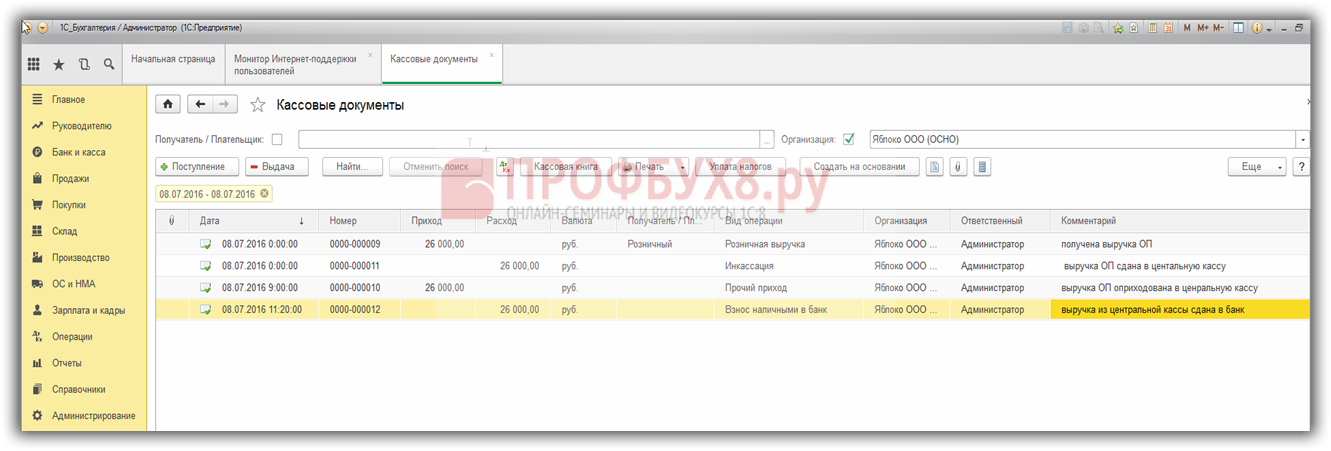Go back with the left arrow
Viewport: 1331px width, 451px height.
pos(200,104)
